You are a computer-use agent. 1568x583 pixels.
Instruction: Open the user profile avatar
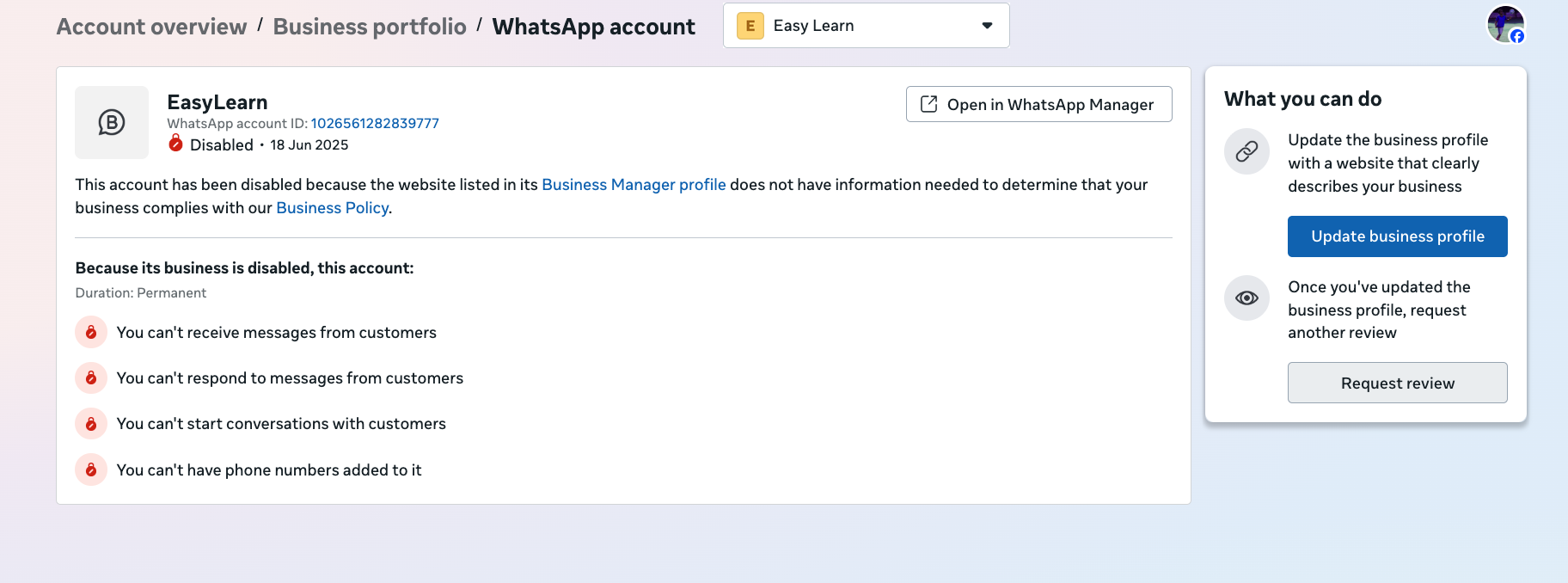point(1505,24)
